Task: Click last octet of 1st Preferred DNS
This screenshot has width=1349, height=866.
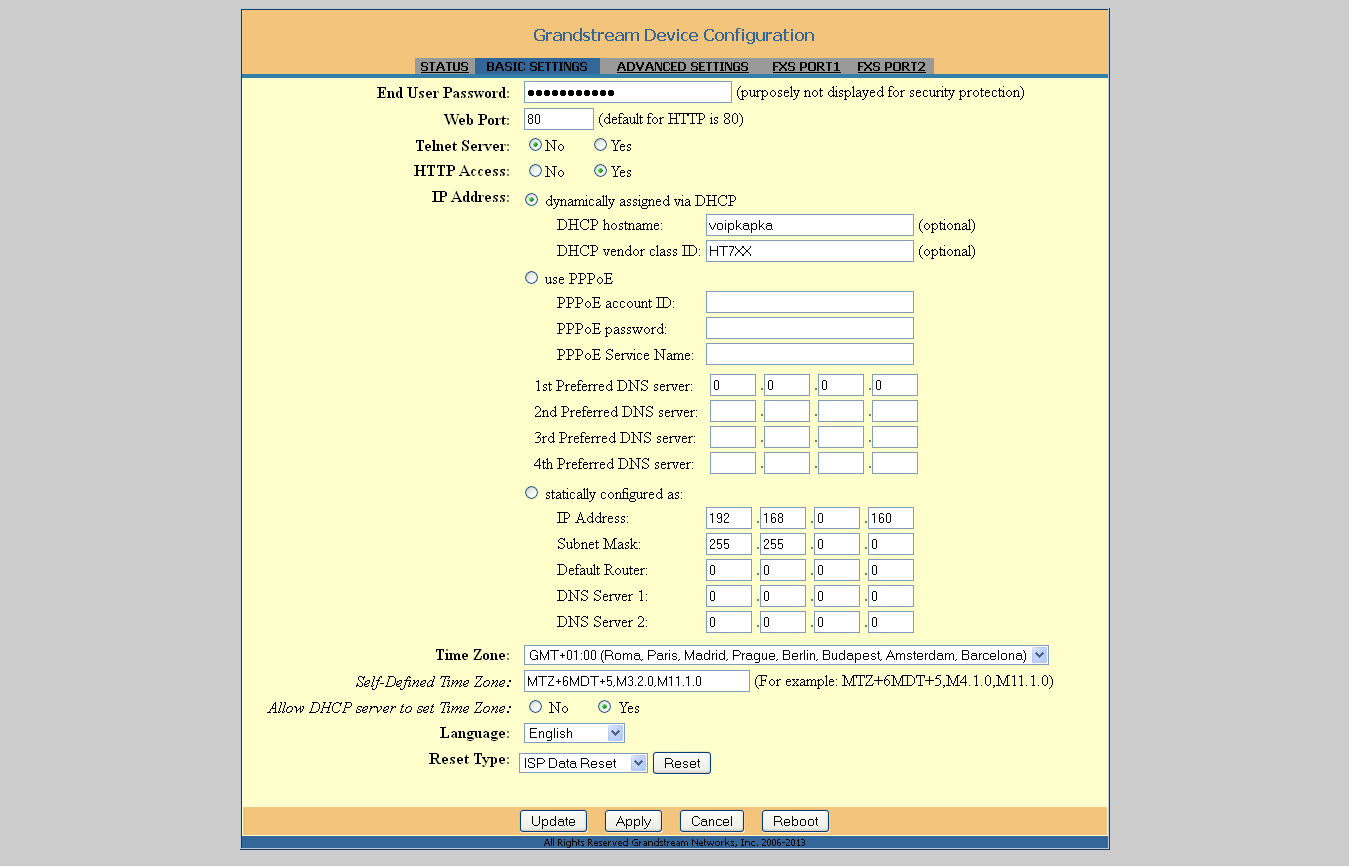Action: click(895, 385)
